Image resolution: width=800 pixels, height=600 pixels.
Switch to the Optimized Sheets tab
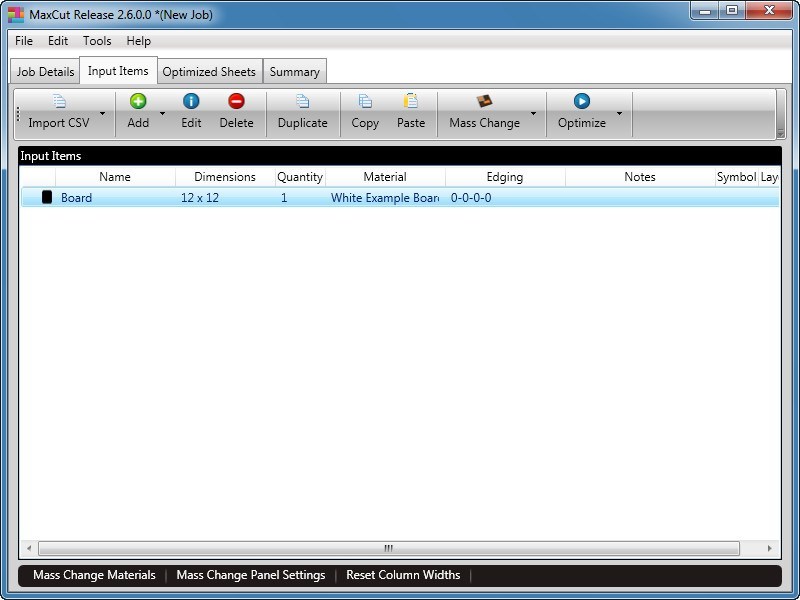208,71
